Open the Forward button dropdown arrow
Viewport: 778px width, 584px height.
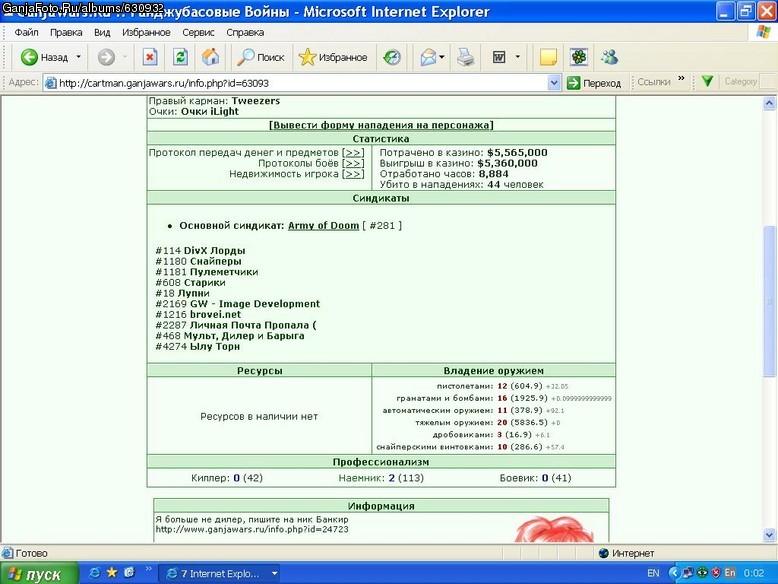pyautogui.click(x=125, y=57)
